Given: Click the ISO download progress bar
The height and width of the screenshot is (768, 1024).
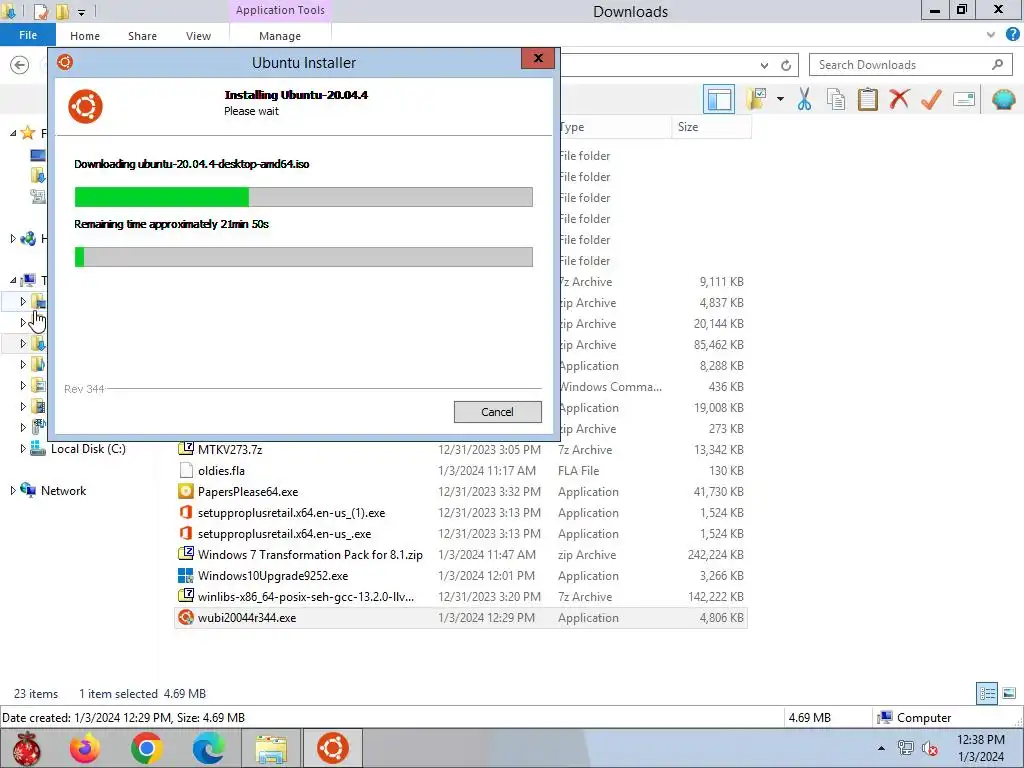Looking at the screenshot, I should tap(304, 197).
